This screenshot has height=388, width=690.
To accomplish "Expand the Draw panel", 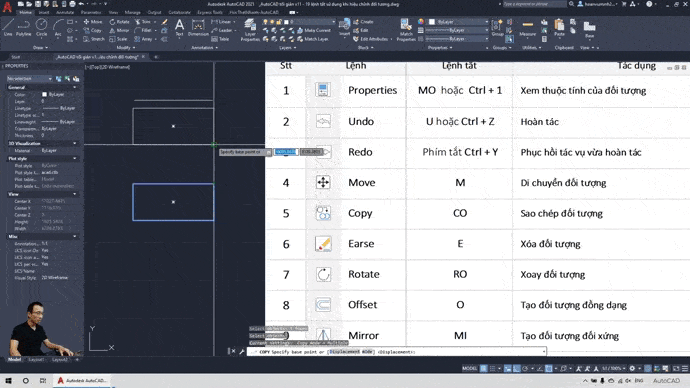I will point(40,48).
